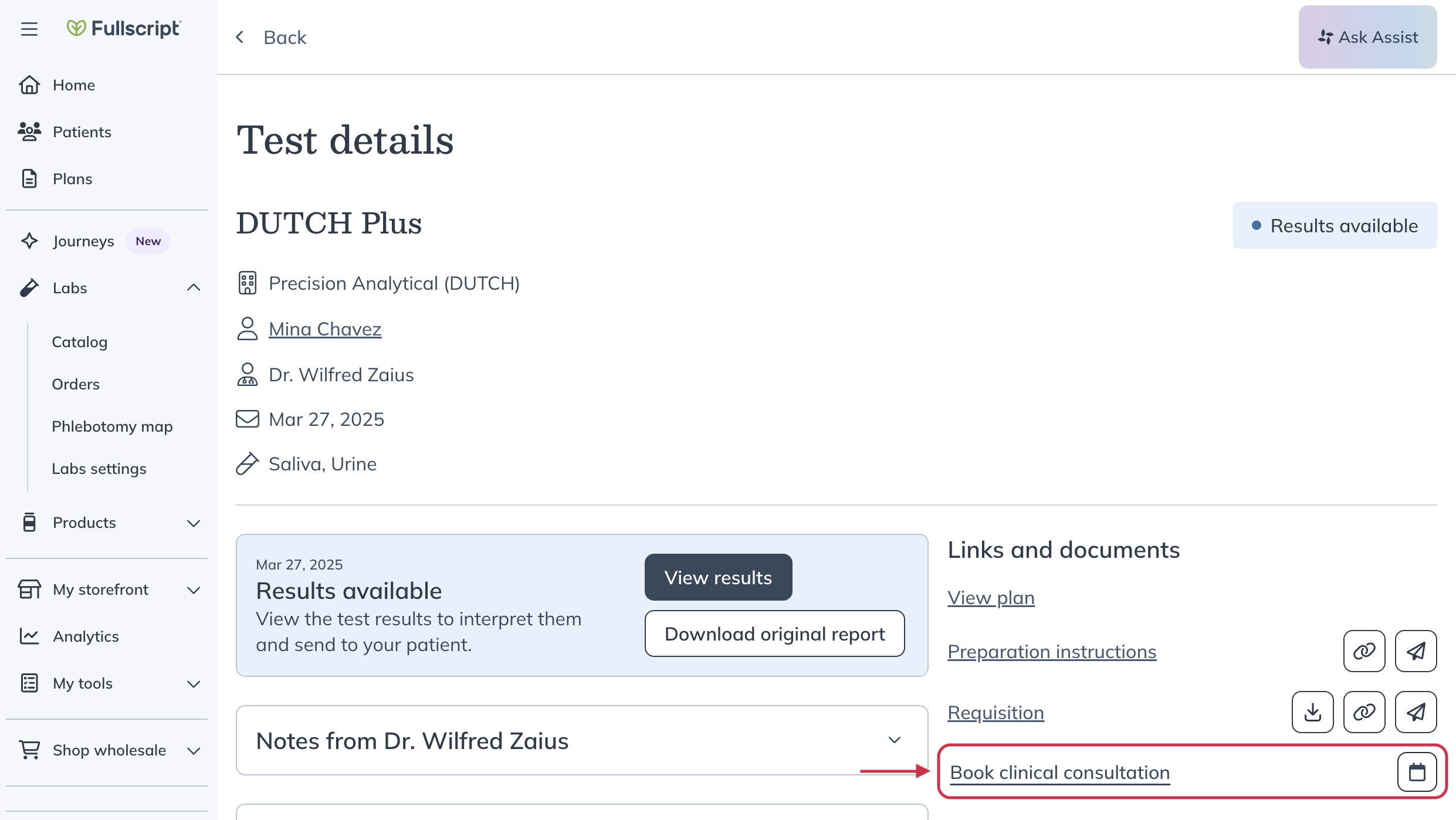Click the Home house icon
This screenshot has width=1456, height=820.
point(29,85)
